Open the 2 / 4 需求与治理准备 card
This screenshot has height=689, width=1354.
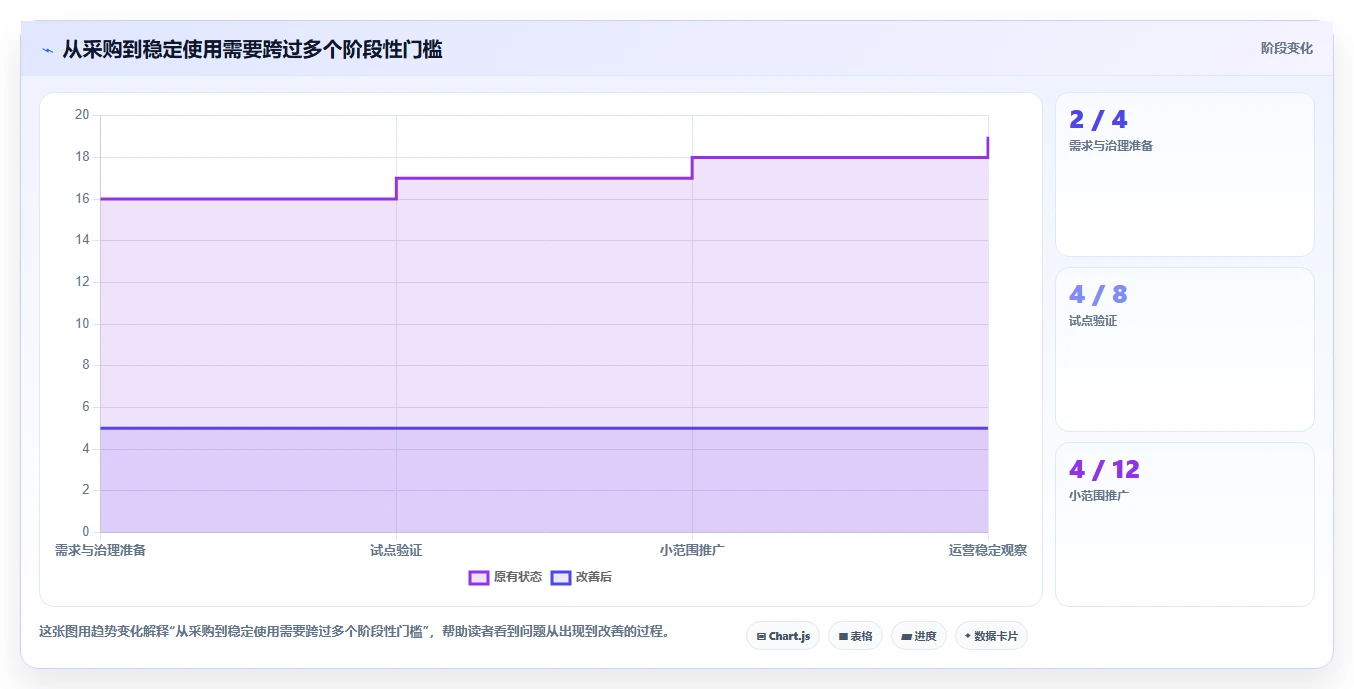click(1184, 175)
